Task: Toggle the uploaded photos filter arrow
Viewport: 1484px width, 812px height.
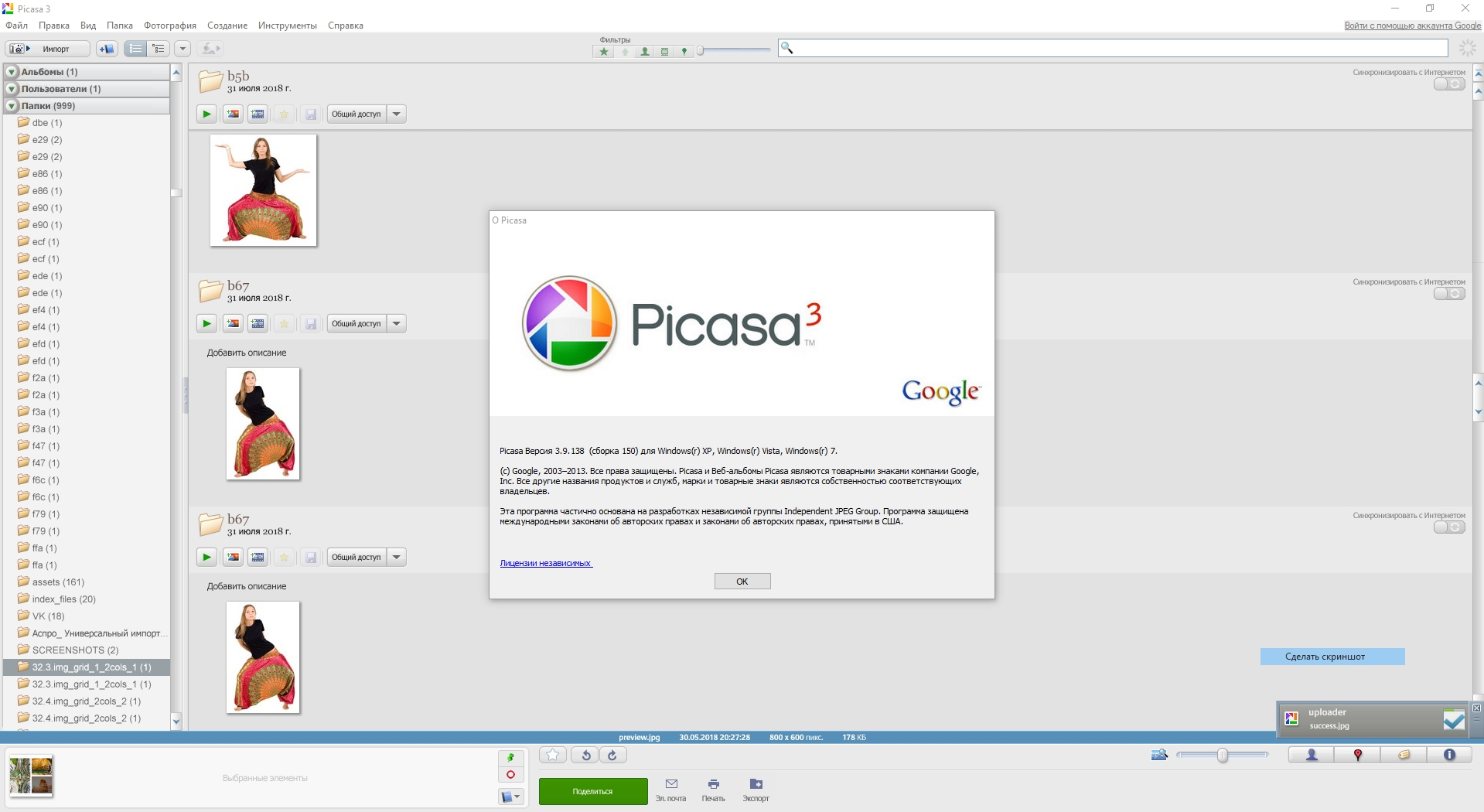Action: pyautogui.click(x=625, y=52)
